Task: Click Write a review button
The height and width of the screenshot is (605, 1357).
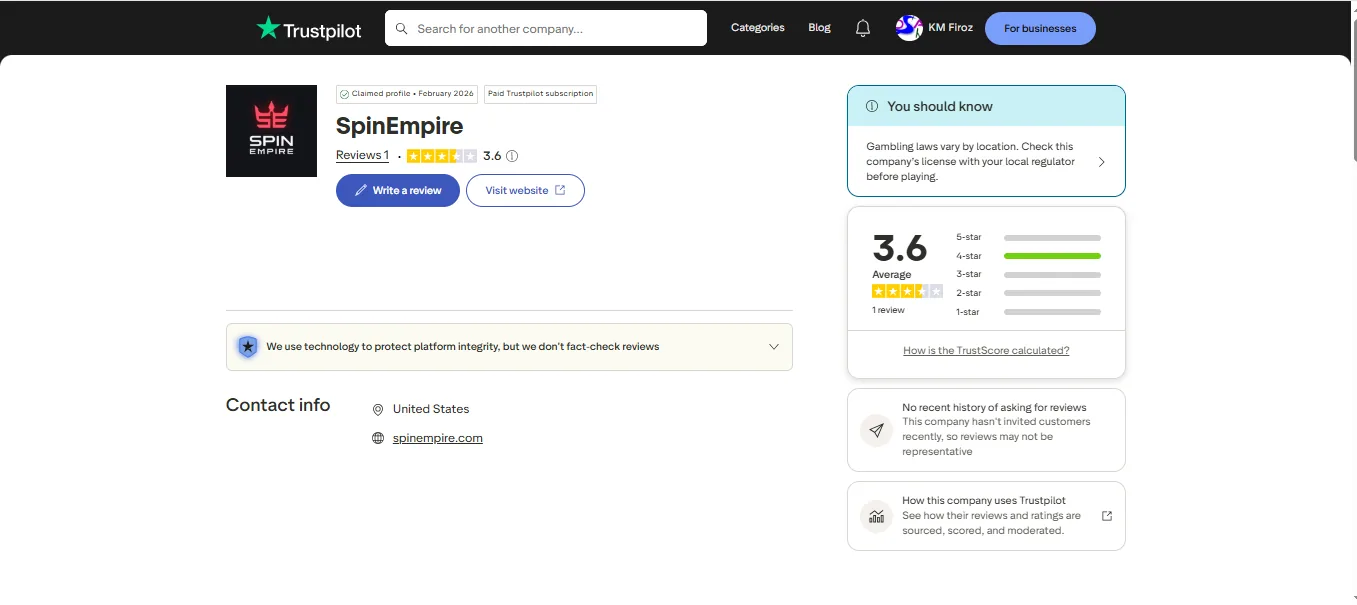Action: click(398, 190)
